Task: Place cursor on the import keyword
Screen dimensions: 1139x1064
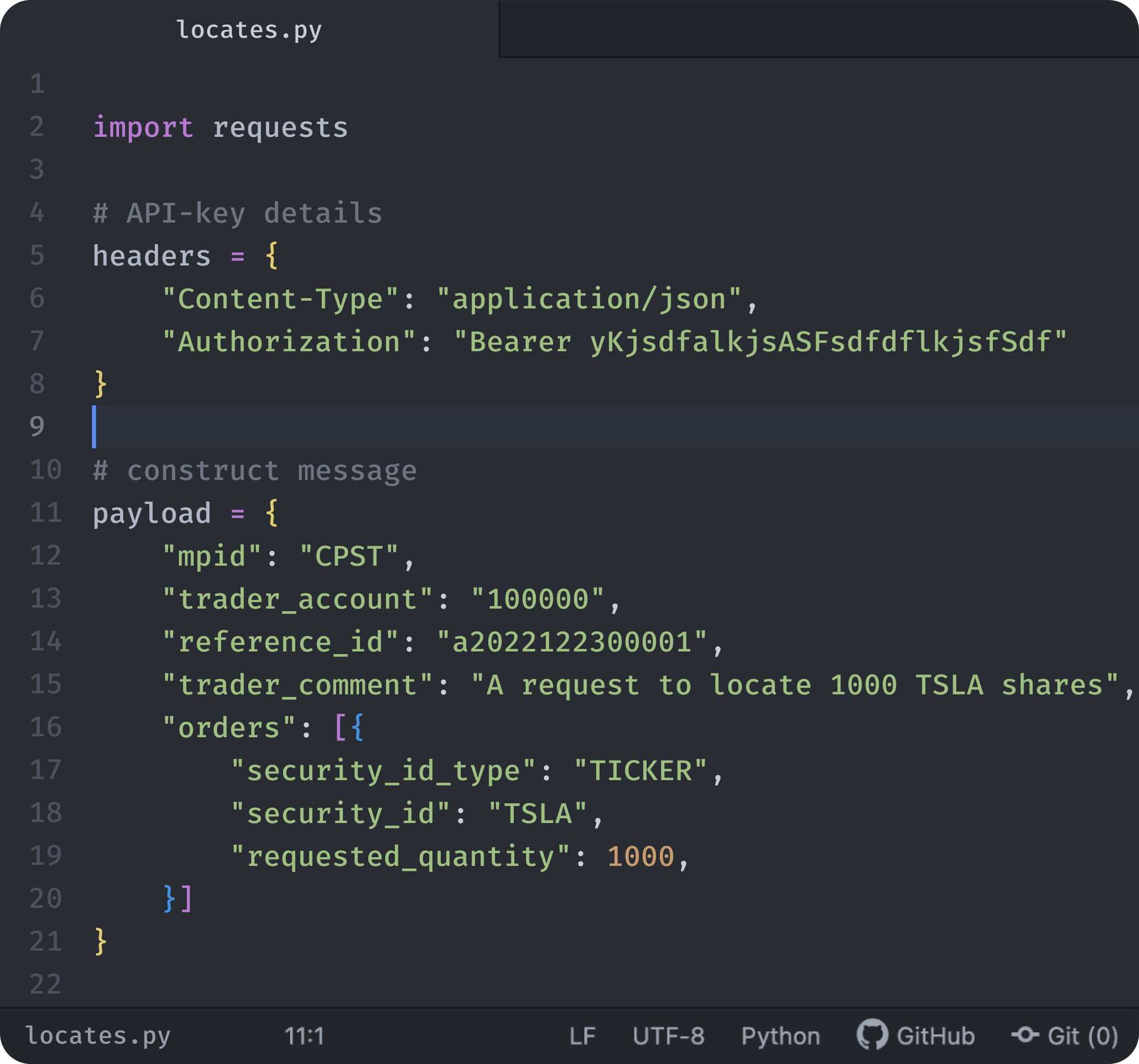Action: click(x=144, y=127)
